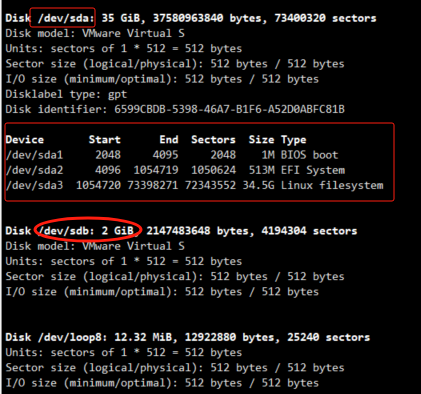This screenshot has width=421, height=394.
Task: Click the 513M size value
Action: tap(262, 170)
